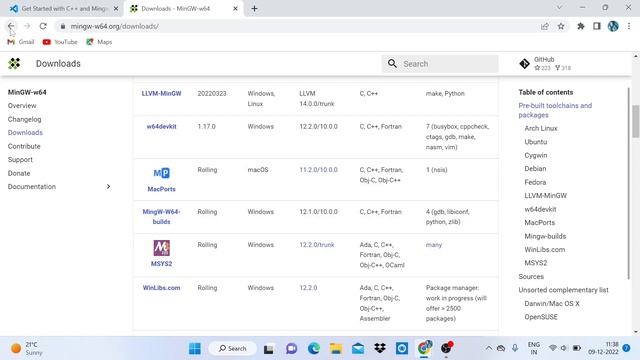Jump to Fedora in table of contents
This screenshot has height=360, width=640.
point(535,182)
